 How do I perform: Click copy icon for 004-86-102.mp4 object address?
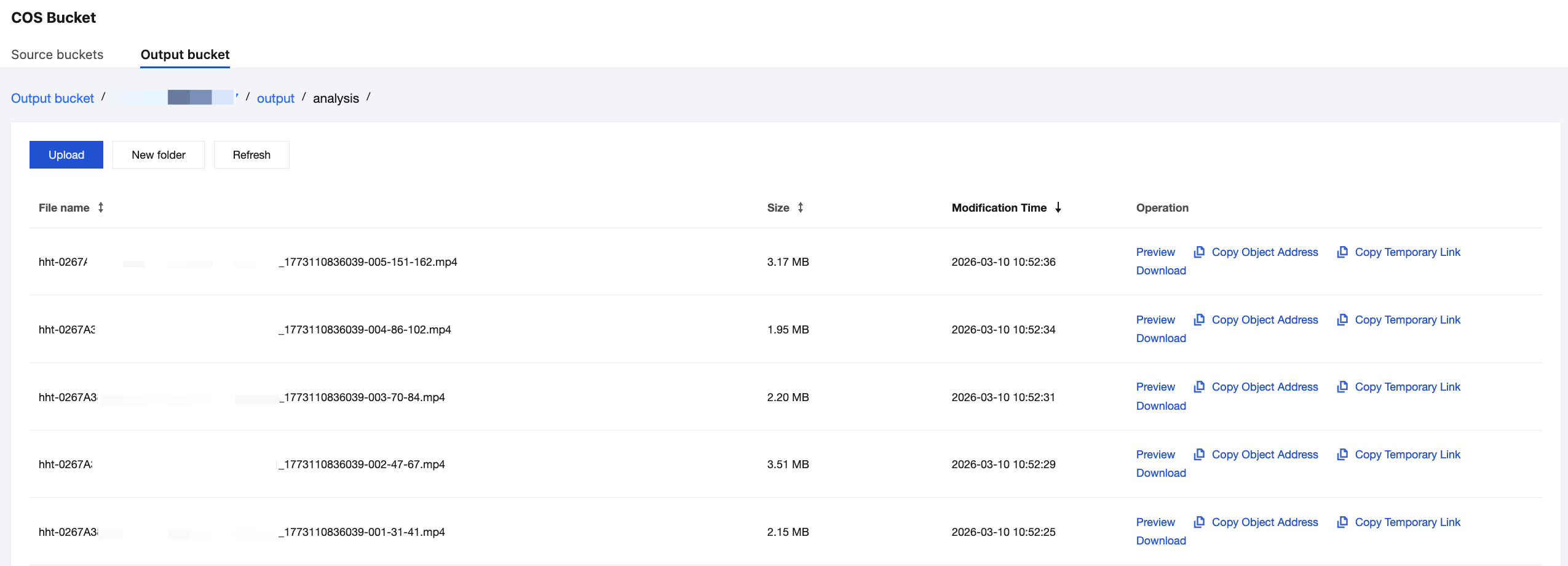pos(1198,320)
